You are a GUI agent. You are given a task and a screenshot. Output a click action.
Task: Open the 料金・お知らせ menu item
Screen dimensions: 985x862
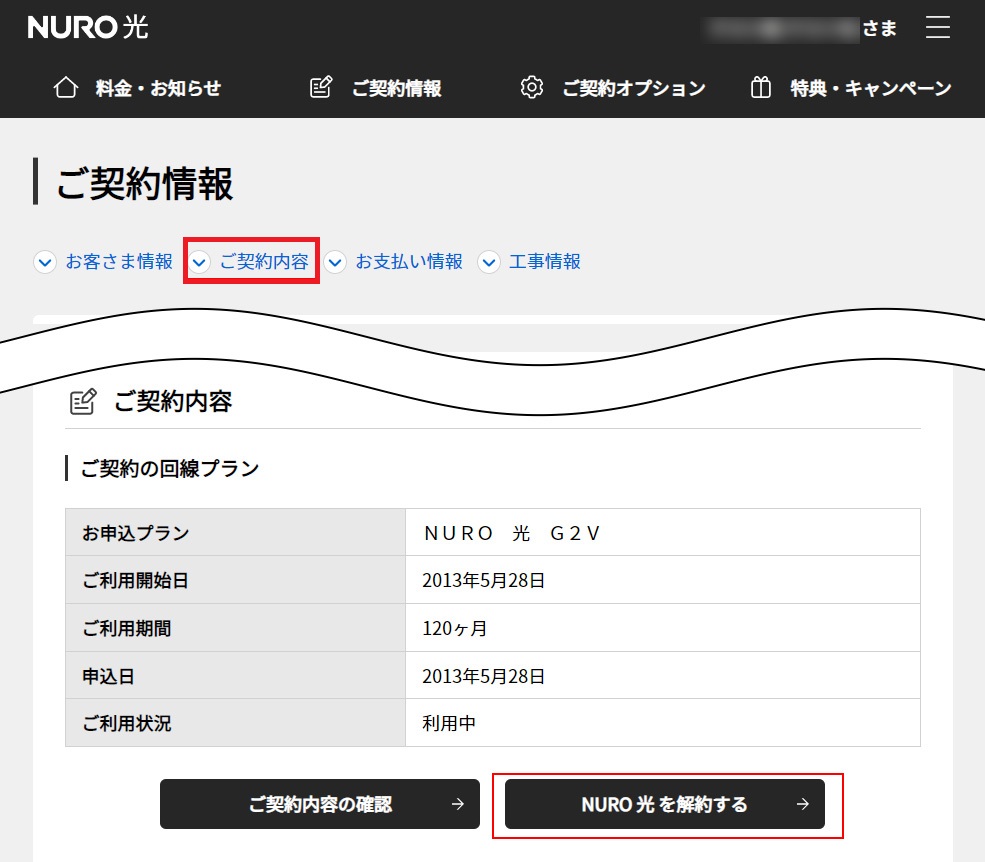click(158, 88)
